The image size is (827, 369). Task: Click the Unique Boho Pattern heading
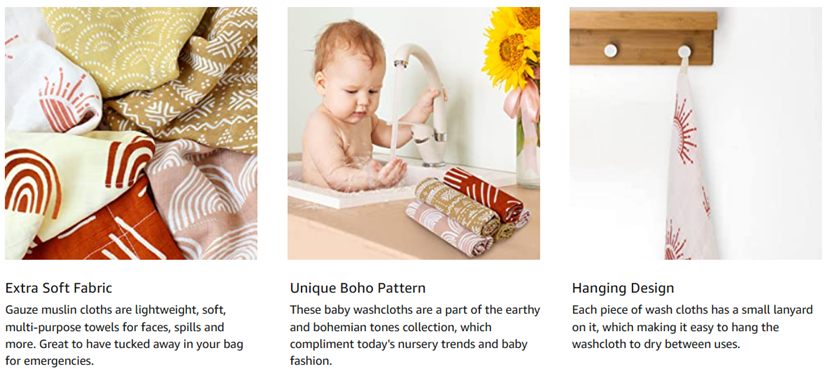pyautogui.click(x=358, y=288)
